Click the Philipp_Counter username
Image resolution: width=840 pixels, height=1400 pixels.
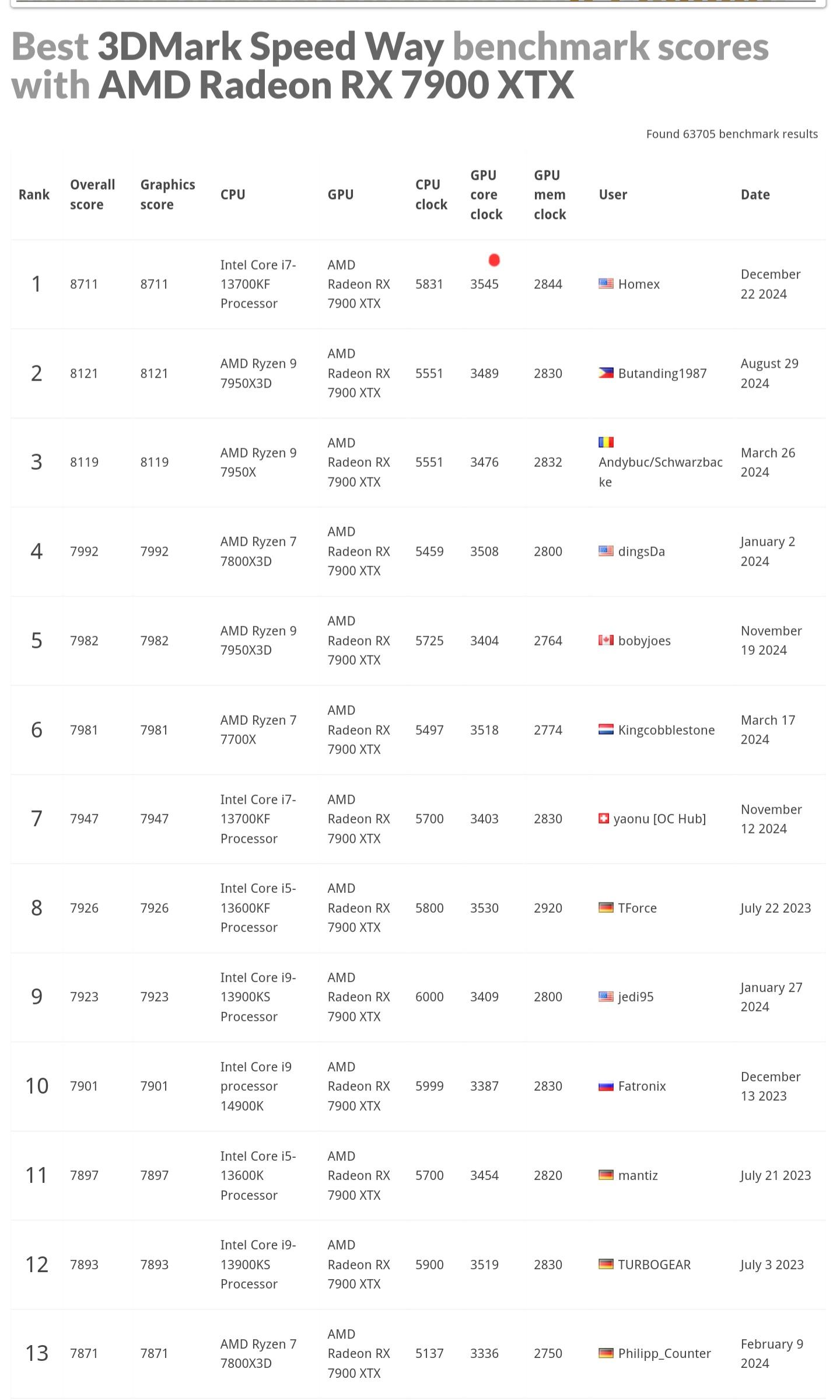pyautogui.click(x=664, y=1353)
